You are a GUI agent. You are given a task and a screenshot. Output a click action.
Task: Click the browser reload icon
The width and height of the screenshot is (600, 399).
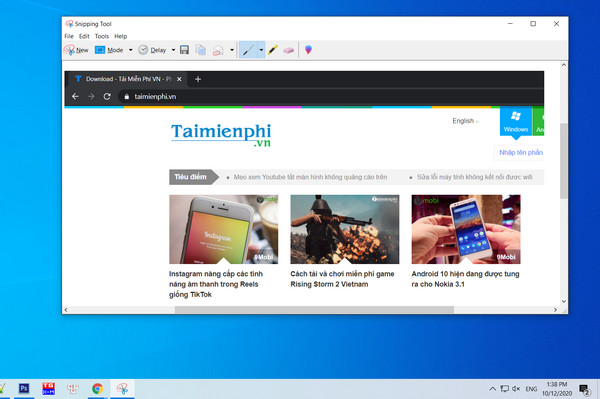click(107, 96)
